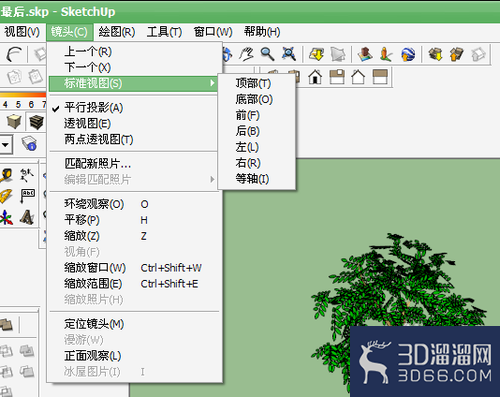Click the orange gradient color bar

pyautogui.click(x=23, y=95)
